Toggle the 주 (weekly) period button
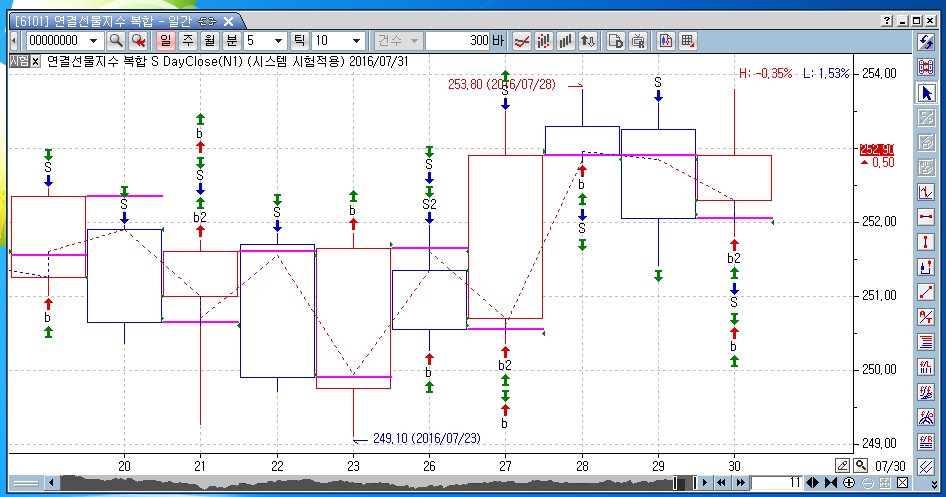946x497 pixels. [x=187, y=41]
